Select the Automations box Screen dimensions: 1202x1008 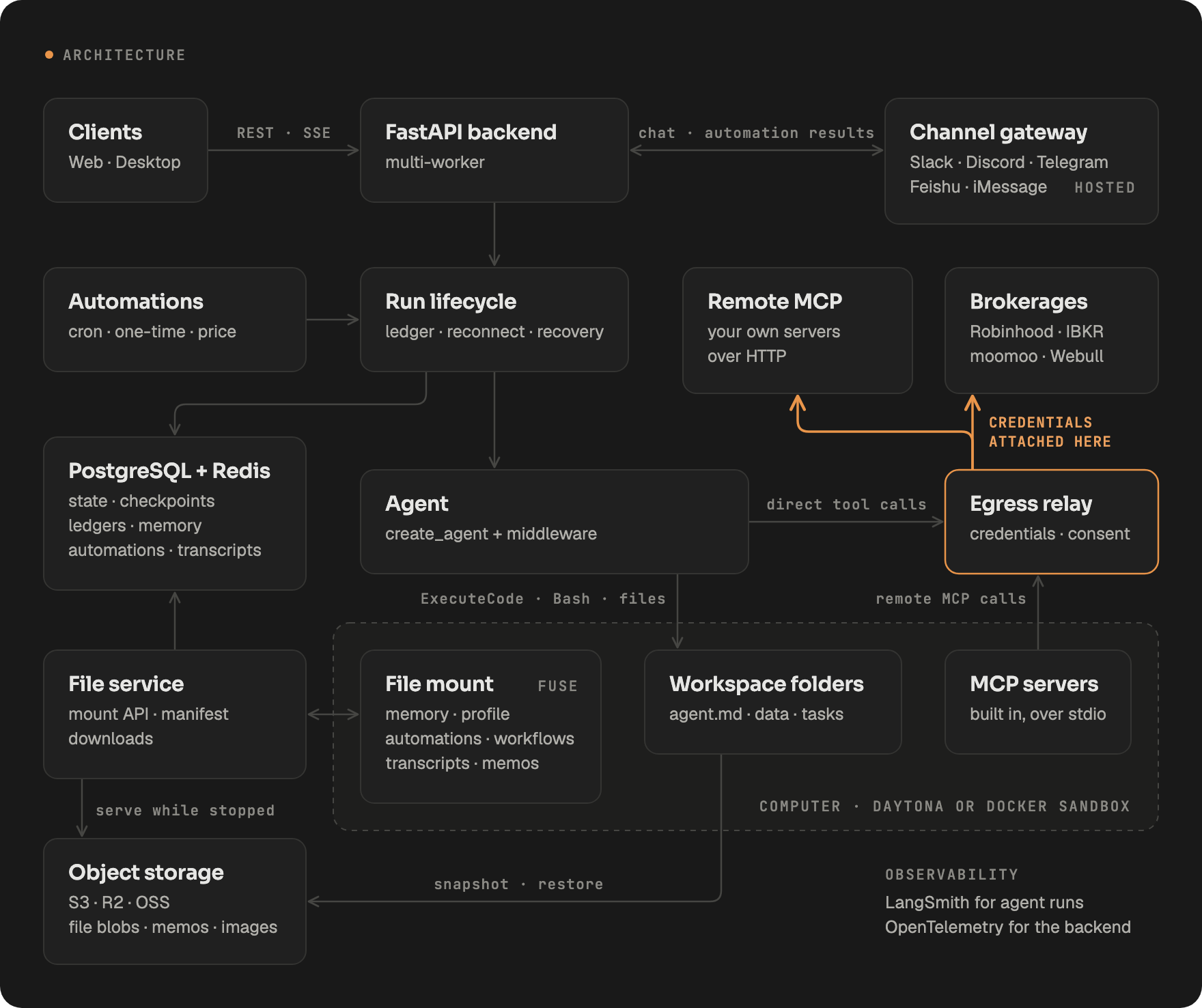175,320
